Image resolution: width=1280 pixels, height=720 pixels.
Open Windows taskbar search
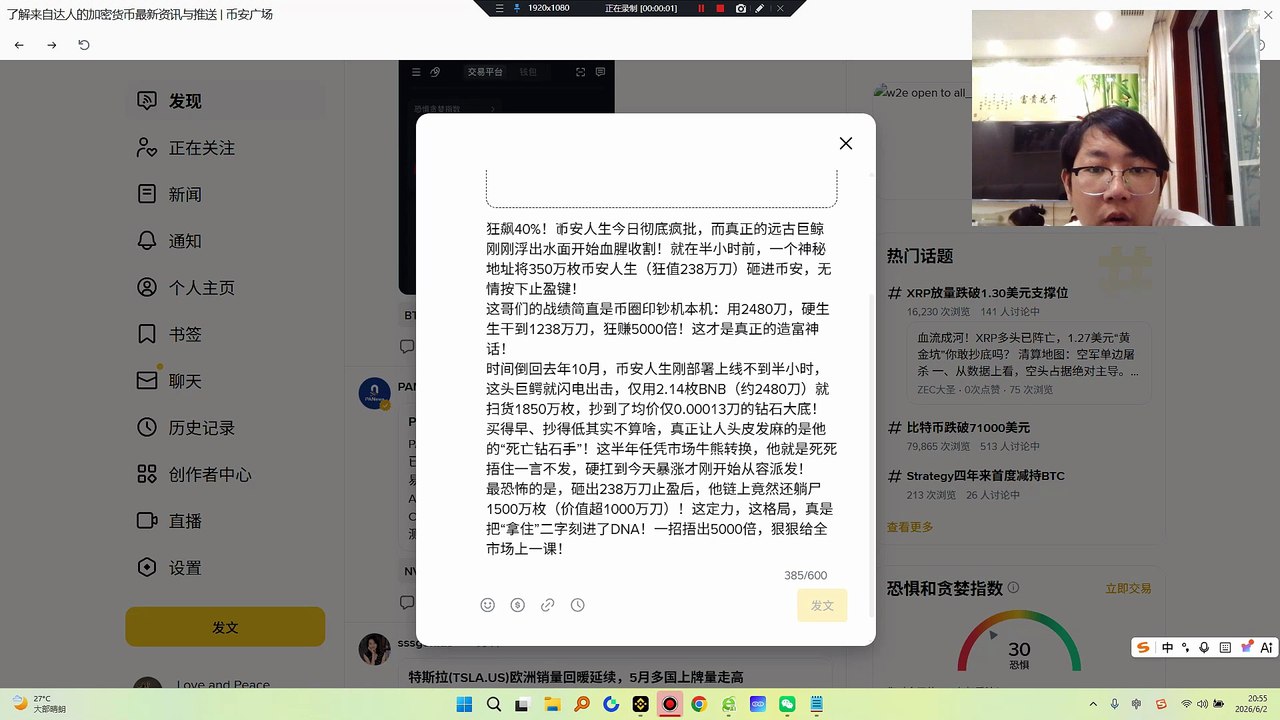pos(493,704)
